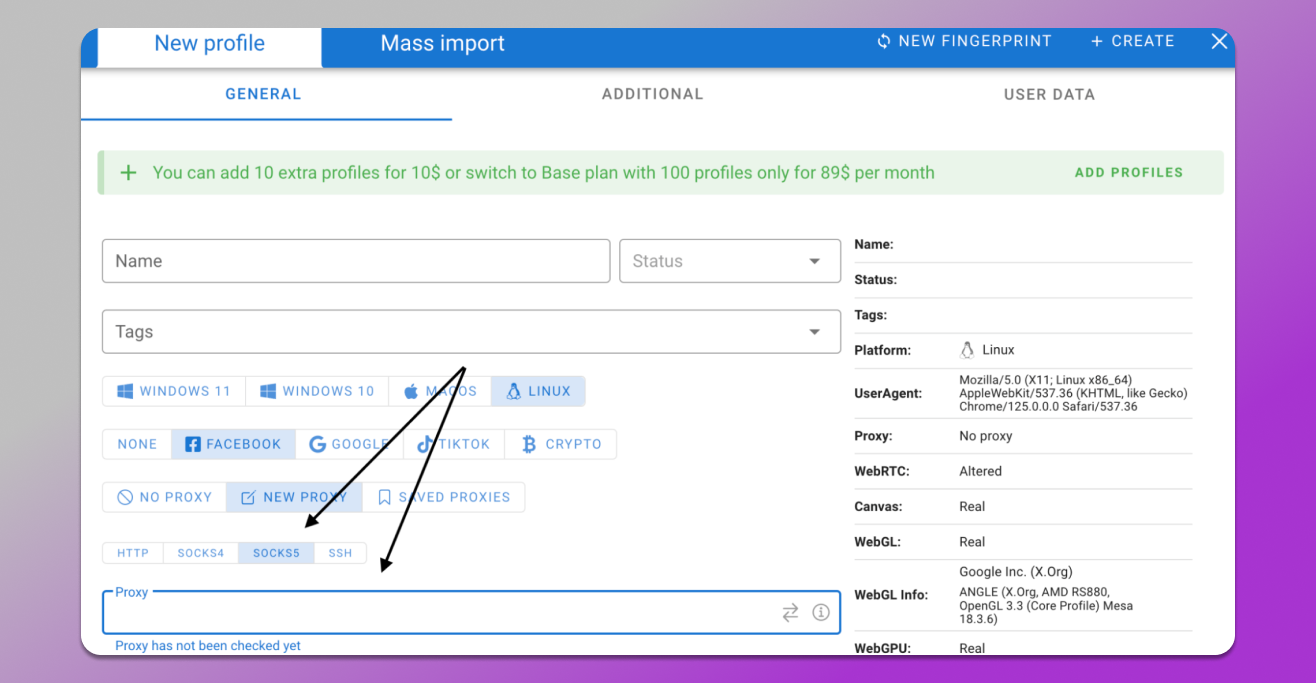Select the Facebook preset

[x=233, y=444]
